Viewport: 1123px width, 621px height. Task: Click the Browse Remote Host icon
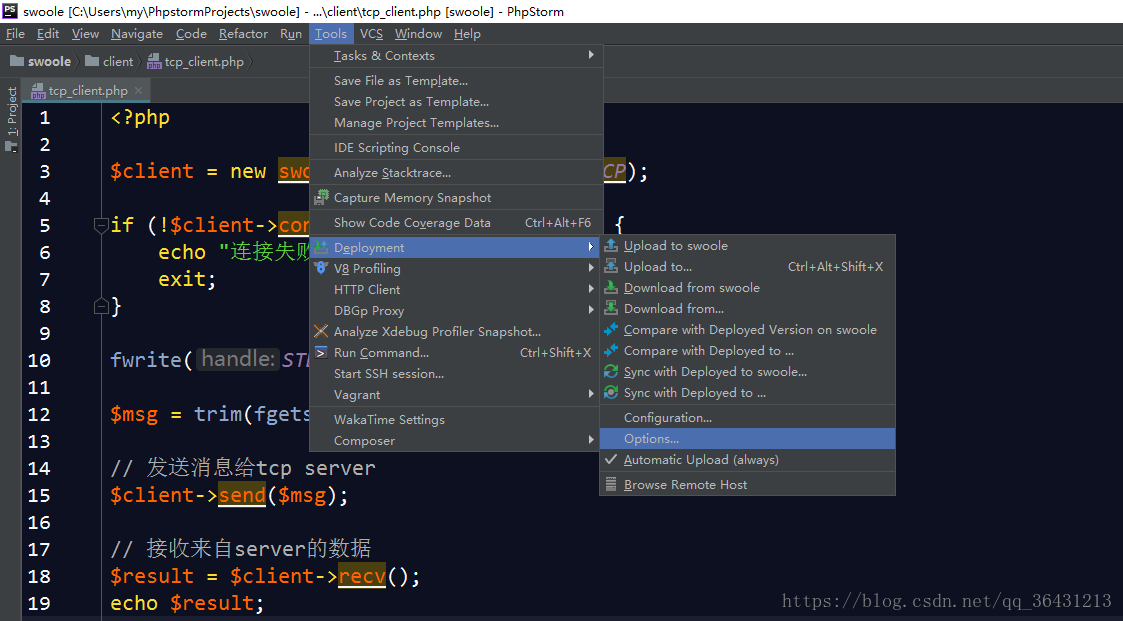pos(611,484)
